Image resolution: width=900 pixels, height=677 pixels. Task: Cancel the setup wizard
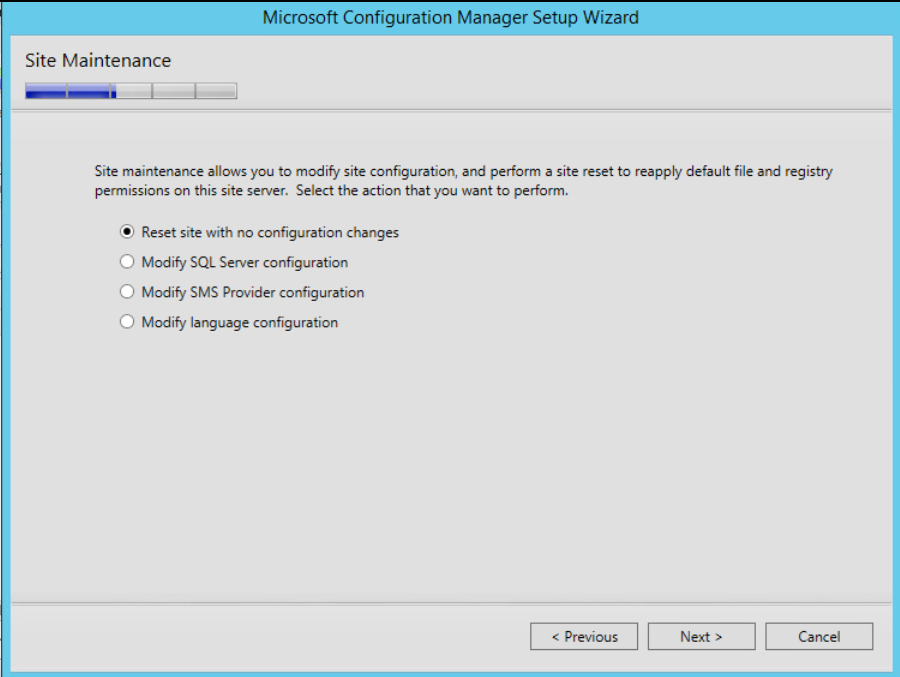[x=819, y=636]
